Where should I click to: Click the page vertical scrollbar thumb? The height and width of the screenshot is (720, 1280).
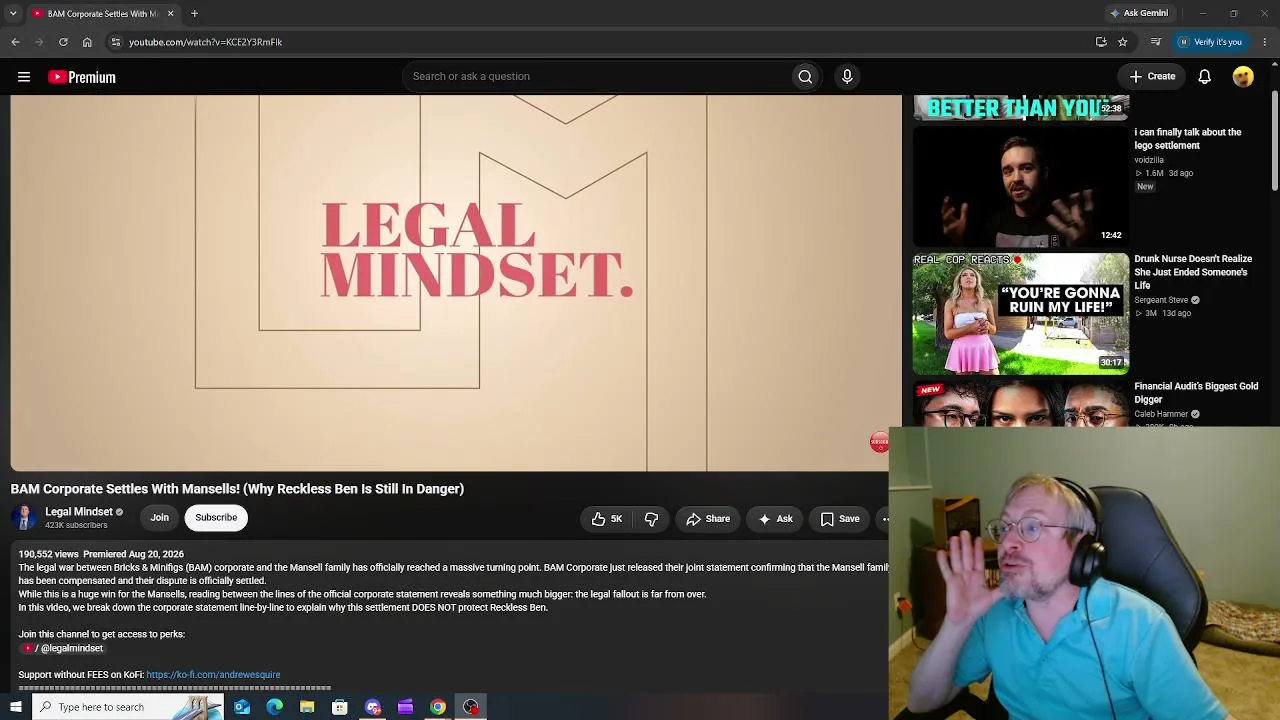[x=1274, y=143]
